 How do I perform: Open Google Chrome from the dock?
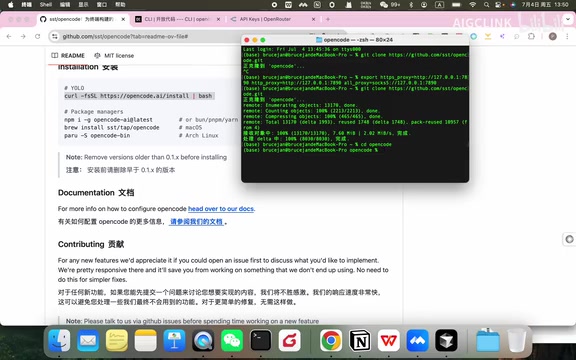click(x=331, y=340)
